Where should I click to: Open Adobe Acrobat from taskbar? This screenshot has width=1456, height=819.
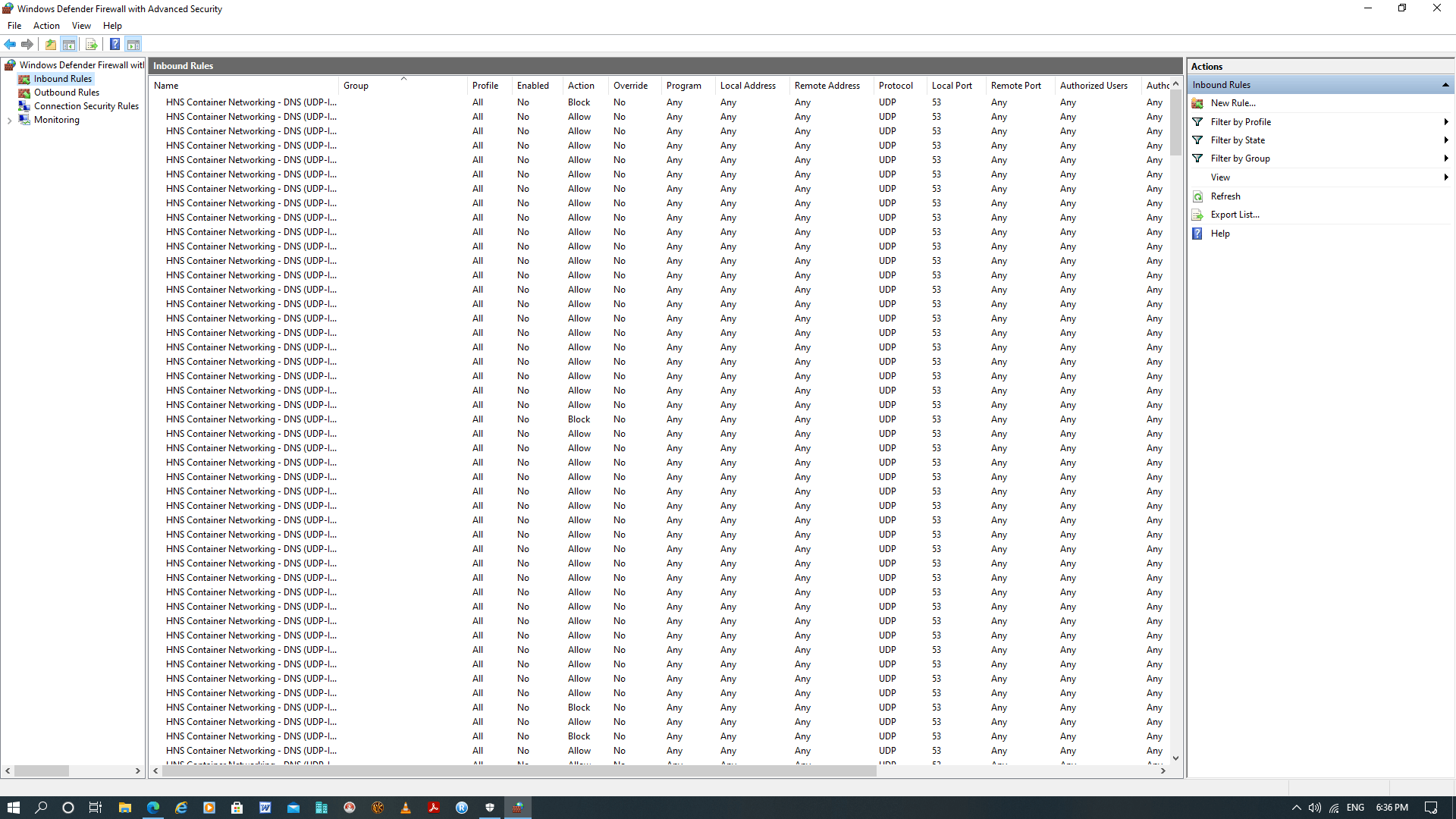[434, 808]
